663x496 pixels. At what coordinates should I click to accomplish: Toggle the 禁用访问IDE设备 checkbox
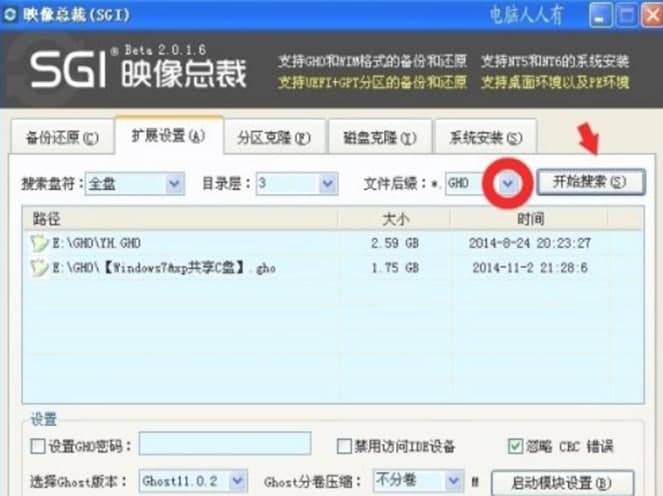click(344, 446)
